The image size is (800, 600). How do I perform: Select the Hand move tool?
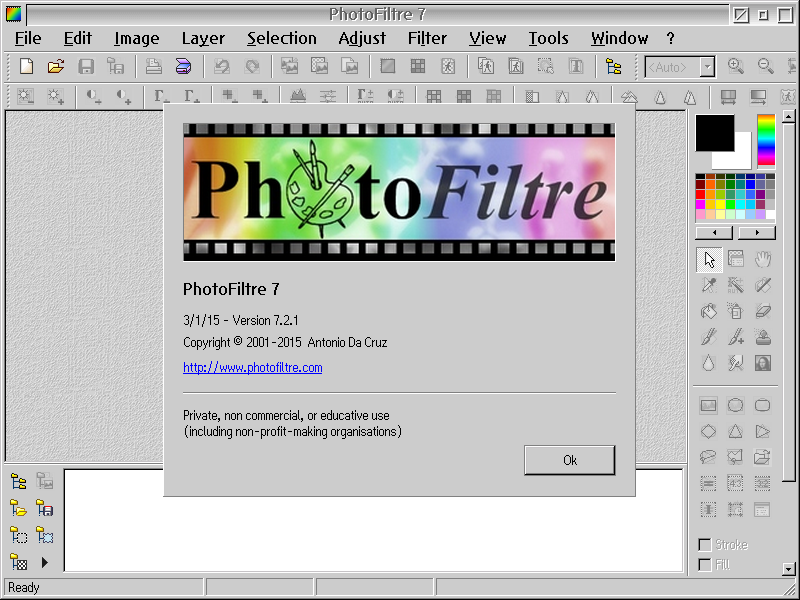763,259
